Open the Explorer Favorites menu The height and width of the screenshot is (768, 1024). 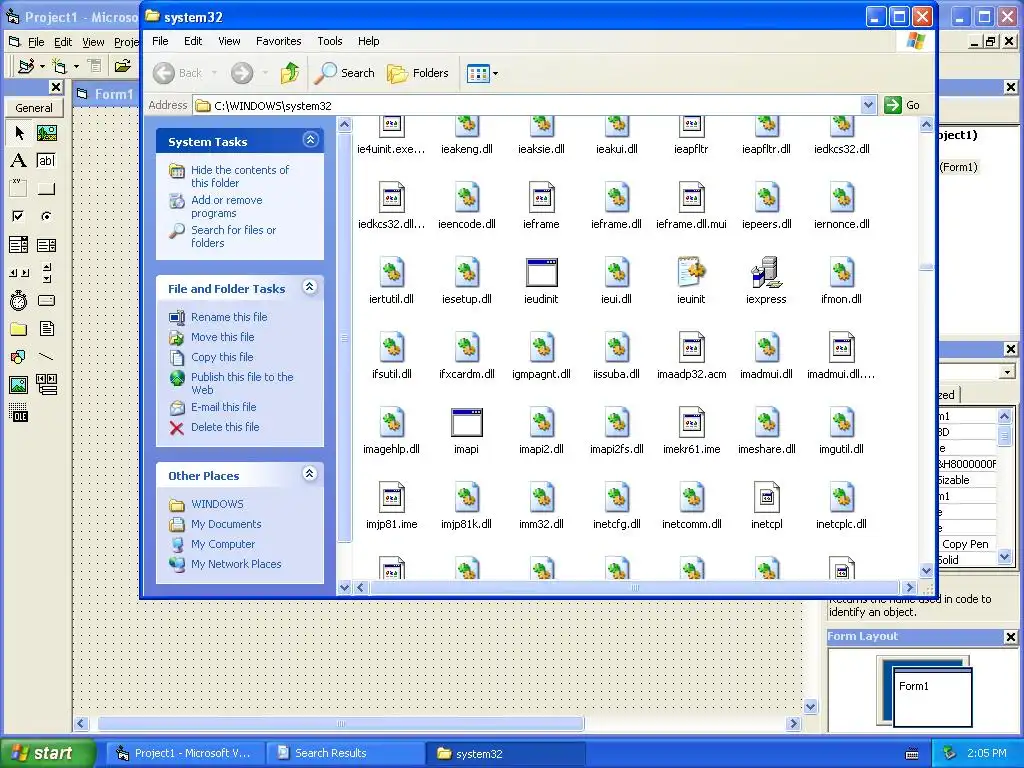[279, 41]
